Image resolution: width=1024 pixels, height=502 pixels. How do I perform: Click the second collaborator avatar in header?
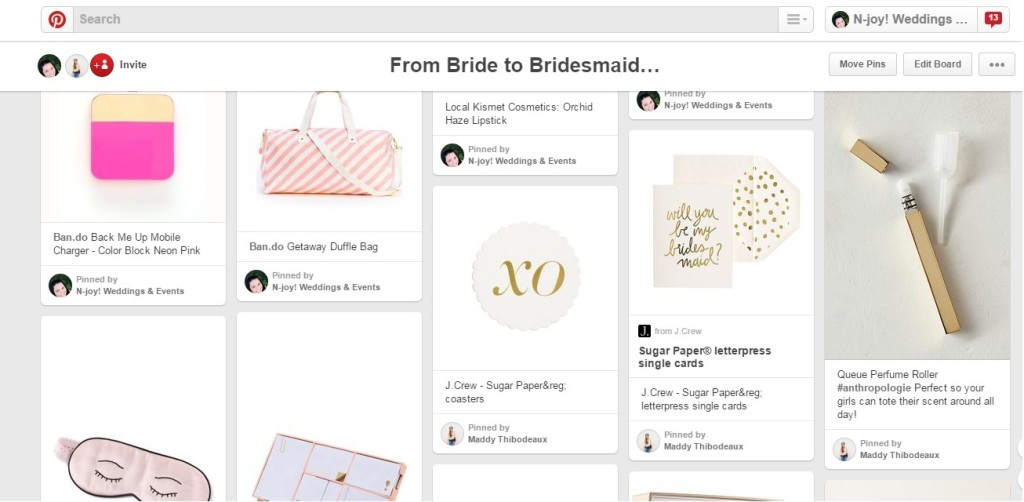(x=76, y=65)
